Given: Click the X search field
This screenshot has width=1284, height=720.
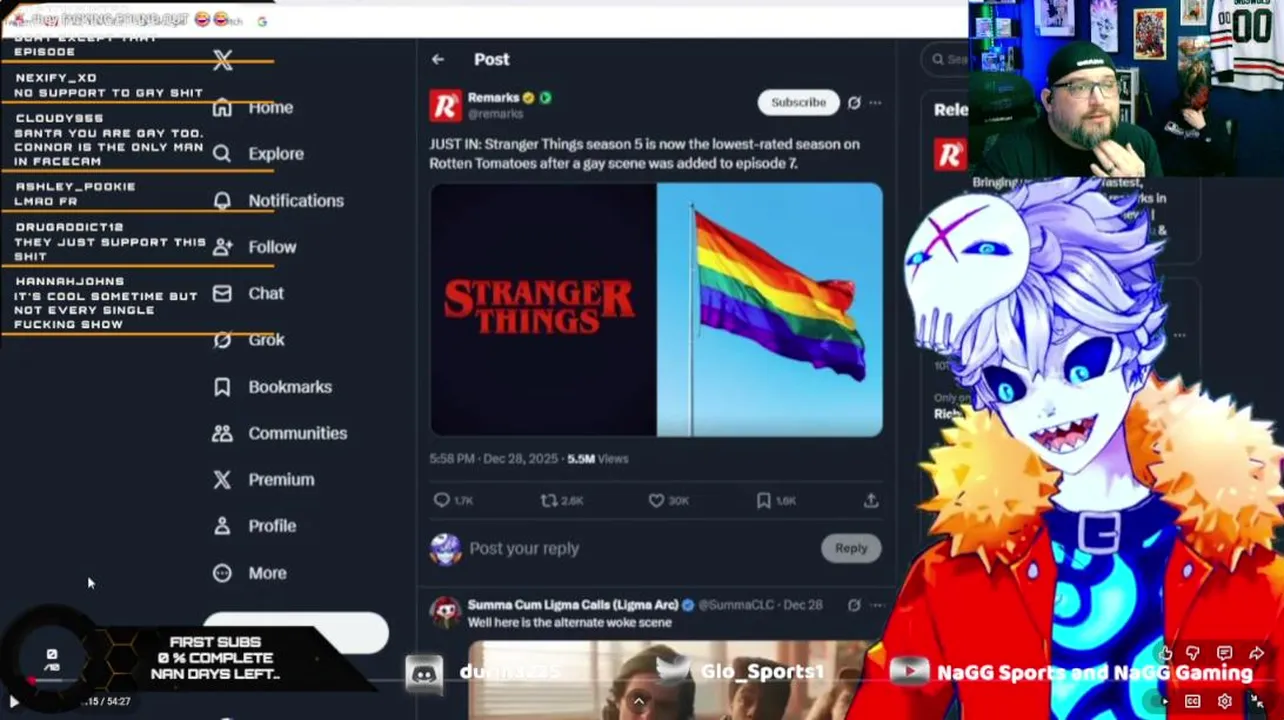Looking at the screenshot, I should point(945,59).
